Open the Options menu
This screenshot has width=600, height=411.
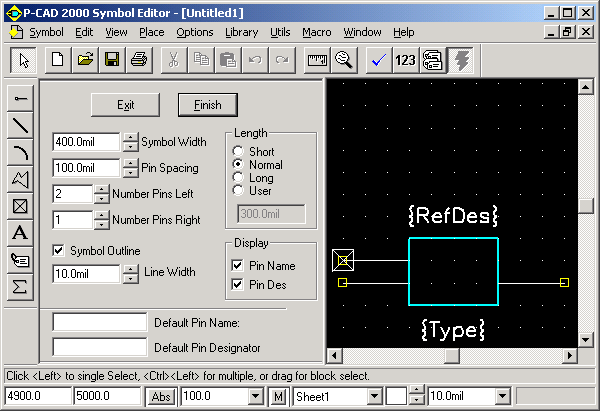[195, 32]
